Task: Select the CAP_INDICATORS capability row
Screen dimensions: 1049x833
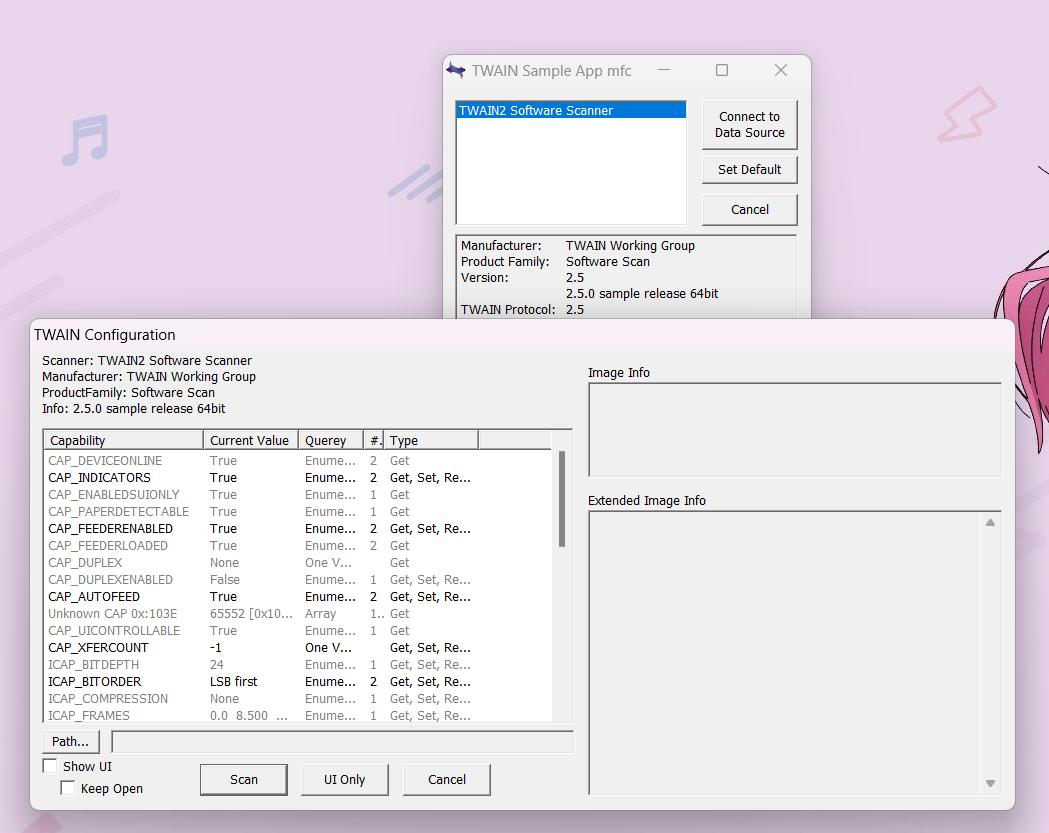Action: coord(298,478)
